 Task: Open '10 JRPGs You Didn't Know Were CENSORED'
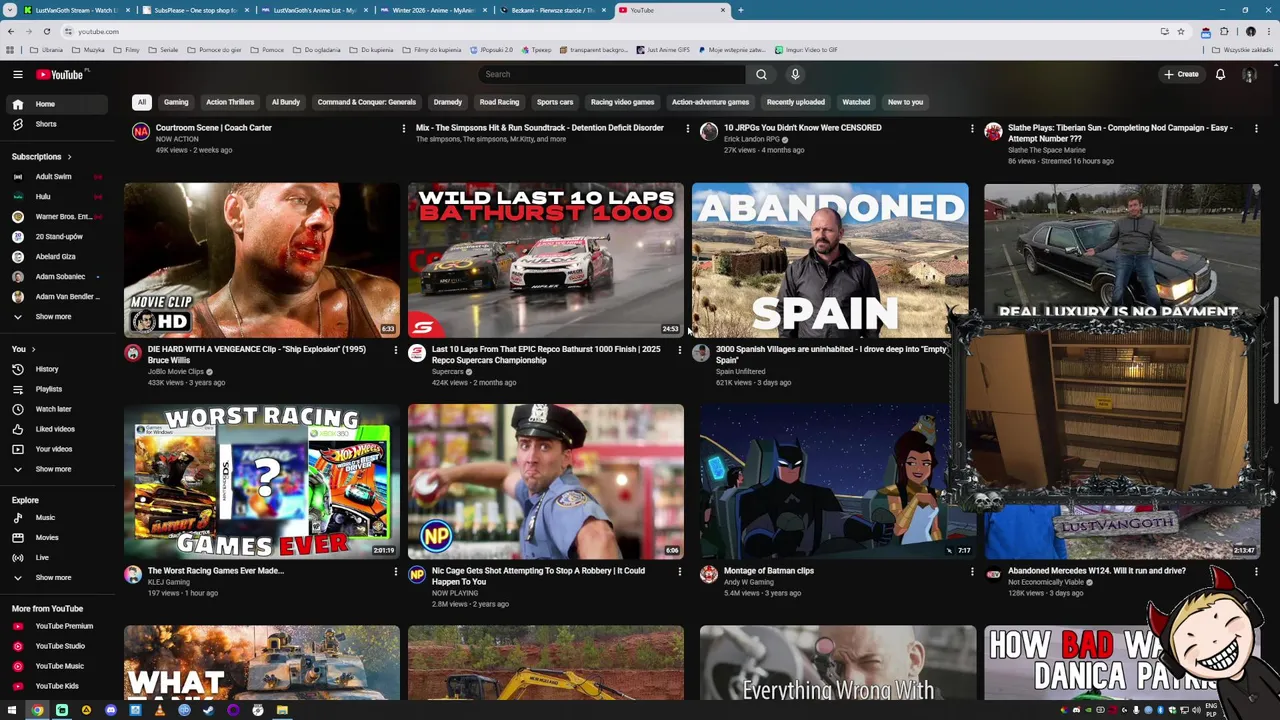pos(803,128)
